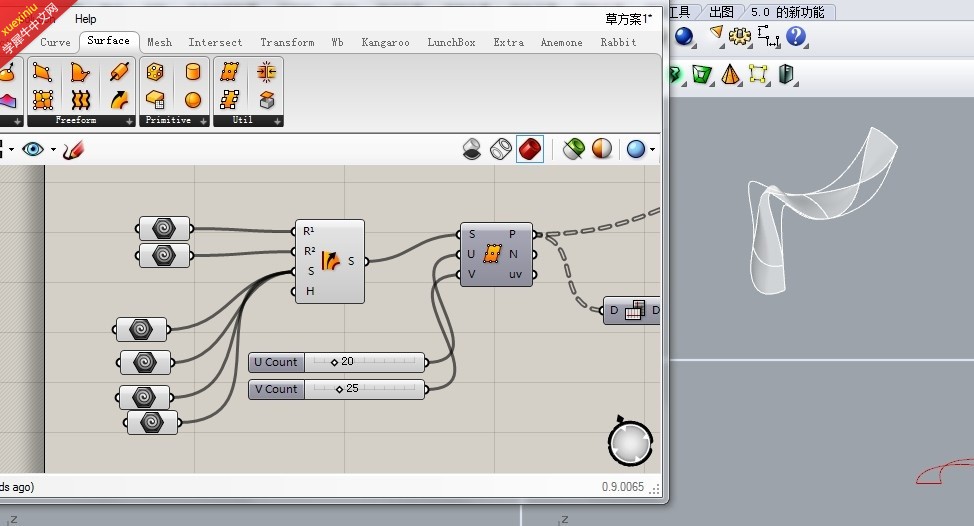The height and width of the screenshot is (526, 974).
Task: Open named views eye icon
Action: [33, 149]
